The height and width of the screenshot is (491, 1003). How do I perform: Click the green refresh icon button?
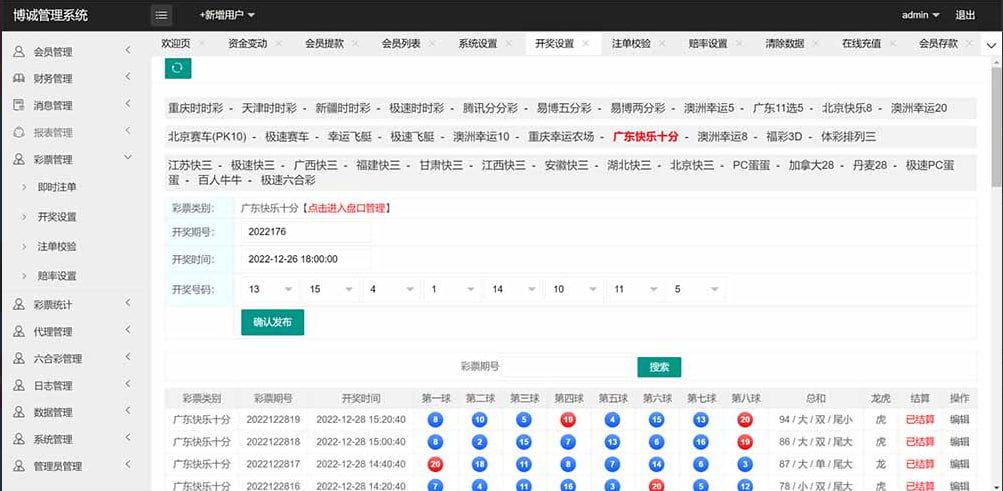[x=178, y=68]
